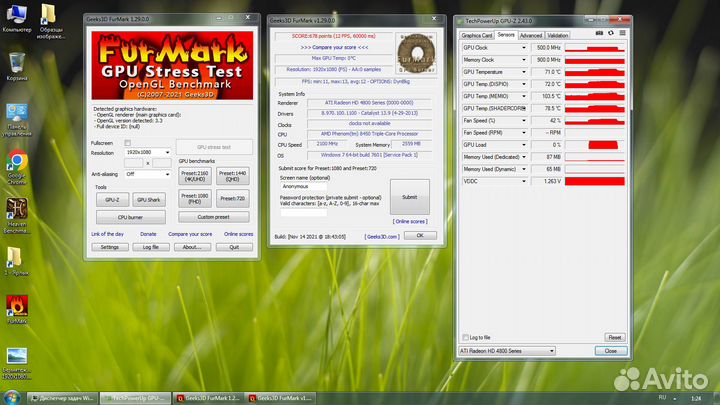Launch GPU-Z tool button in FurMark
Image resolution: width=720 pixels, height=405 pixels.
[x=112, y=200]
